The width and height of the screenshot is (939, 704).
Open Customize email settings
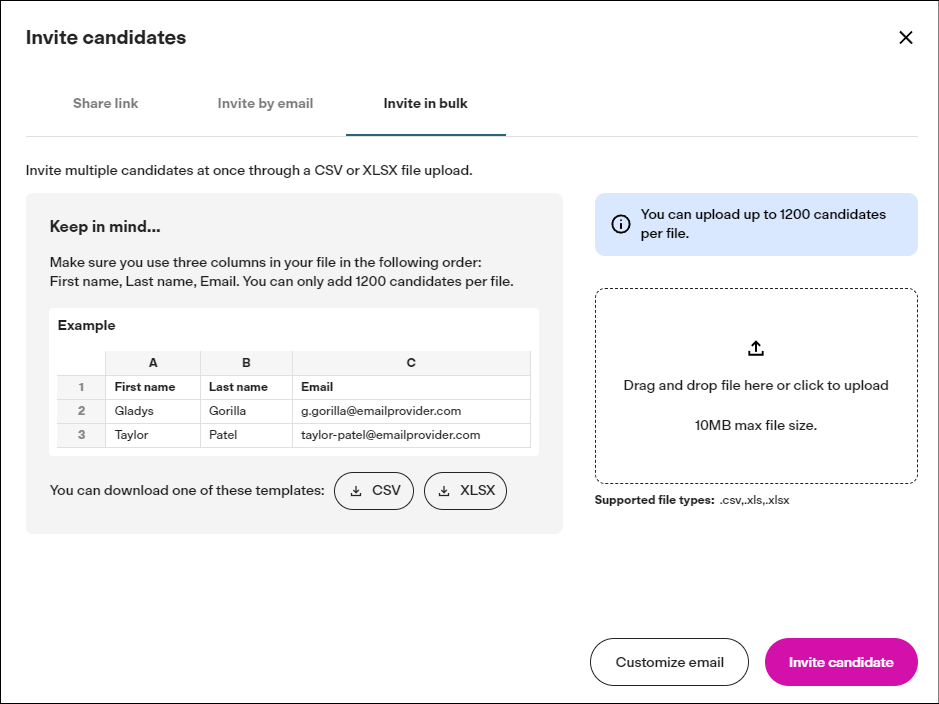click(x=669, y=662)
